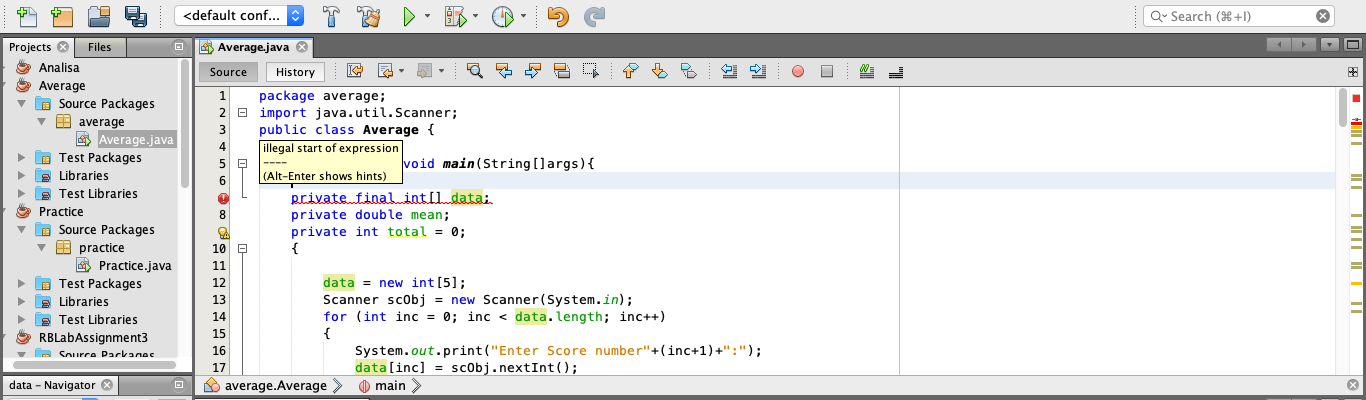
Task: Click the warning lightbulb on line 9
Action: click(224, 232)
